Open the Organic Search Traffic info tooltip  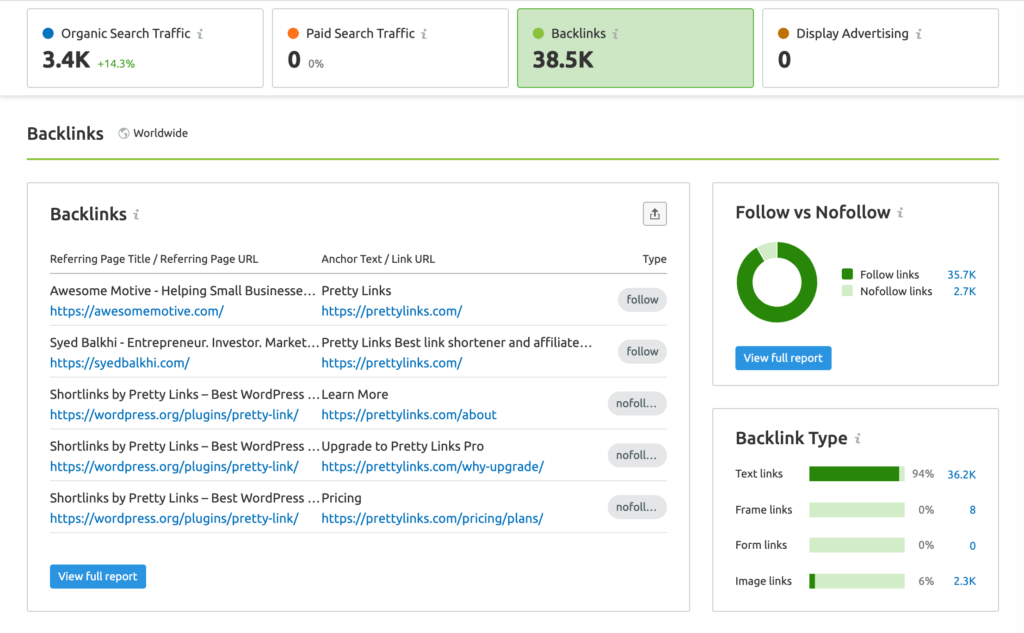(x=201, y=33)
